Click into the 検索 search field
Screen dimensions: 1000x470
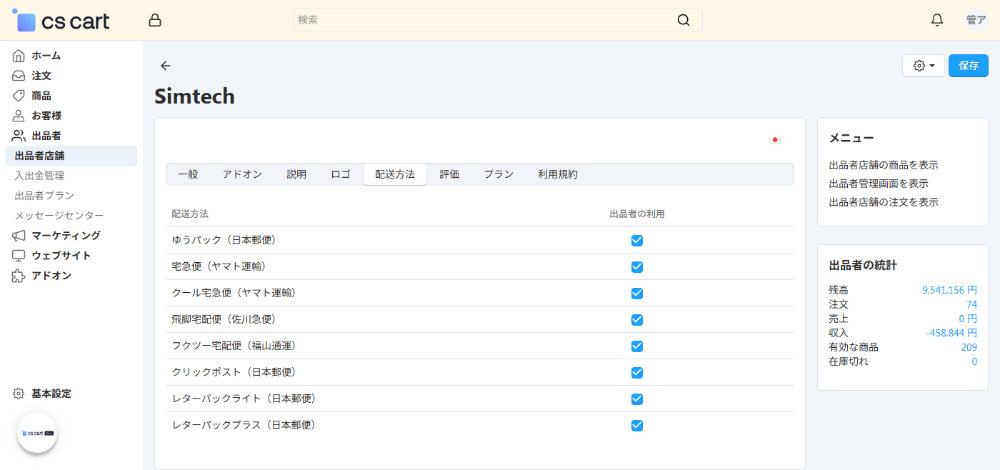click(x=480, y=20)
